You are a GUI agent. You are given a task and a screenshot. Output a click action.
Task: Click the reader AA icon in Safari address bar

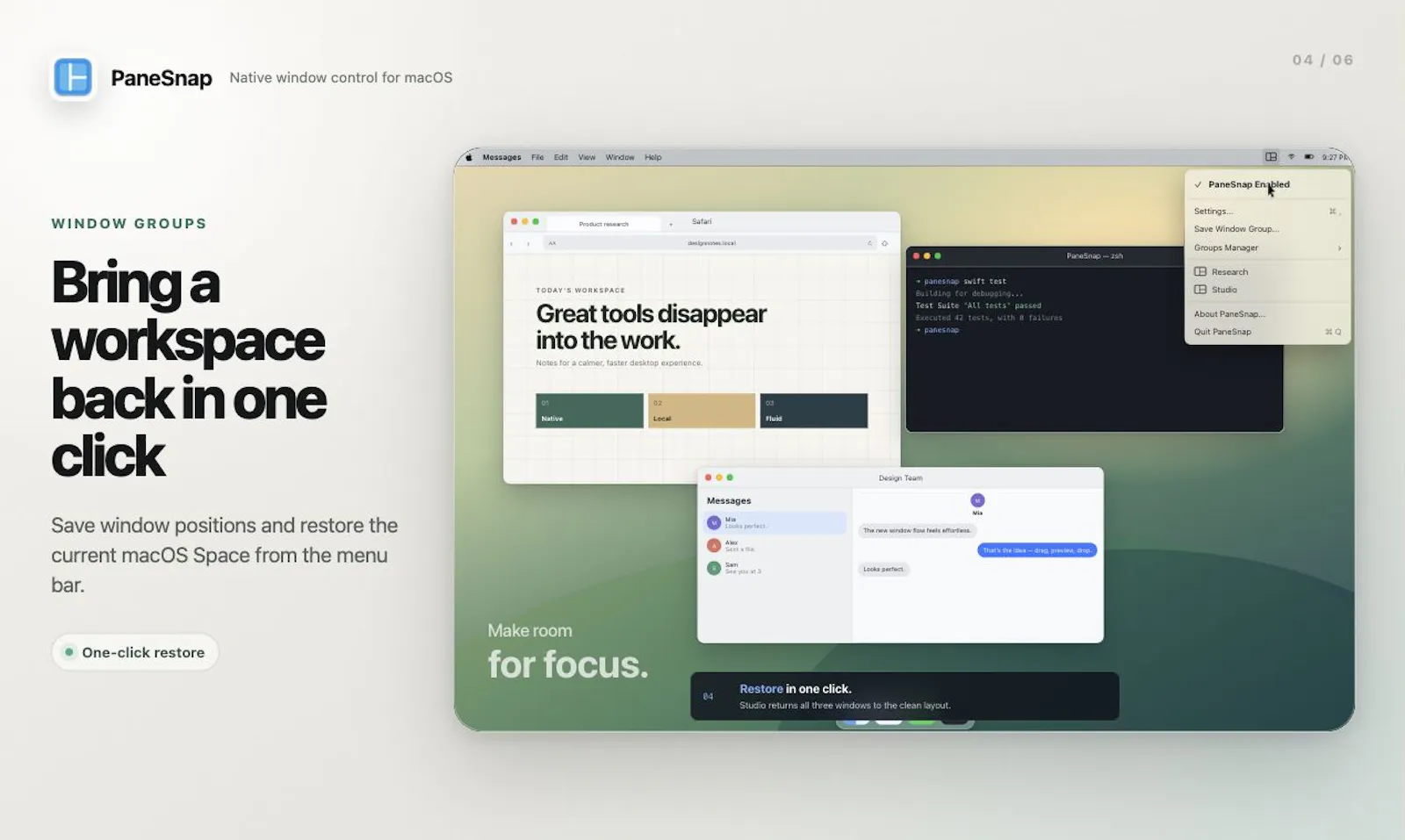552,243
